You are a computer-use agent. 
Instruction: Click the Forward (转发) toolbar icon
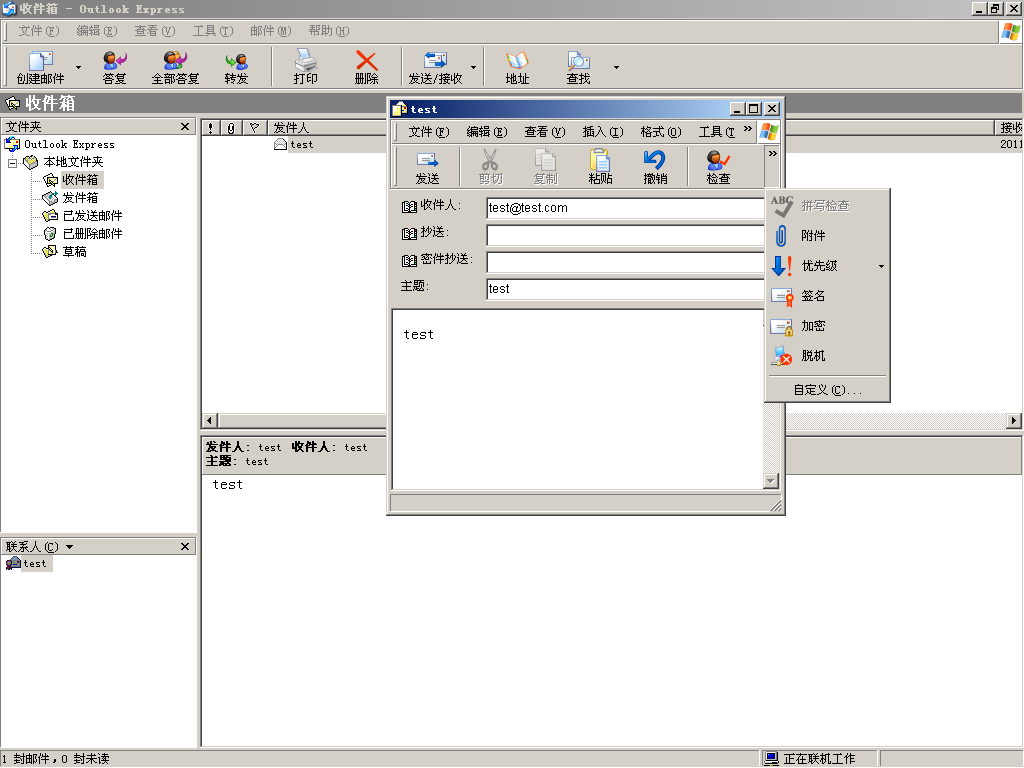[236, 67]
